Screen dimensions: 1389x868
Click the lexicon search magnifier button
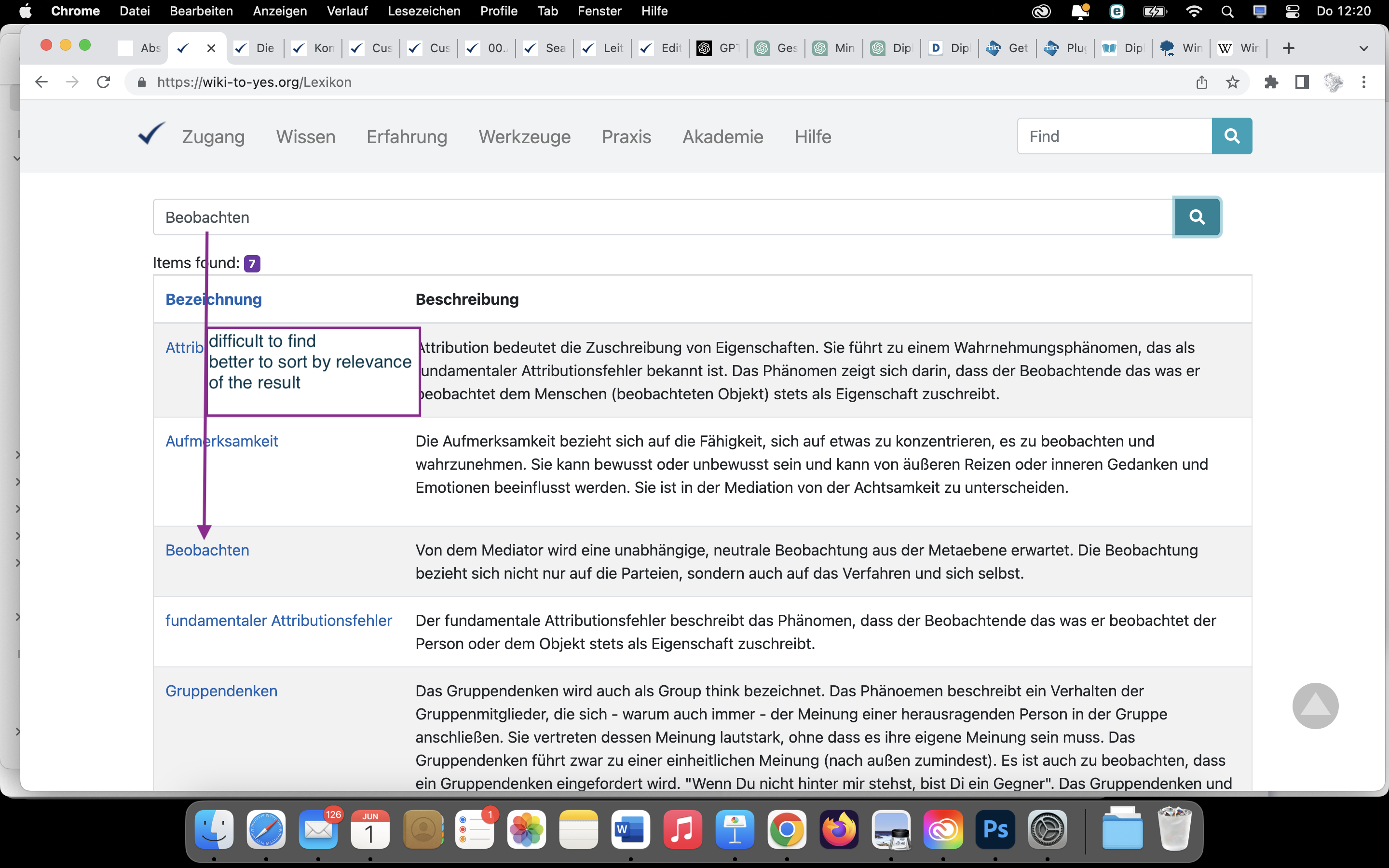tap(1197, 217)
